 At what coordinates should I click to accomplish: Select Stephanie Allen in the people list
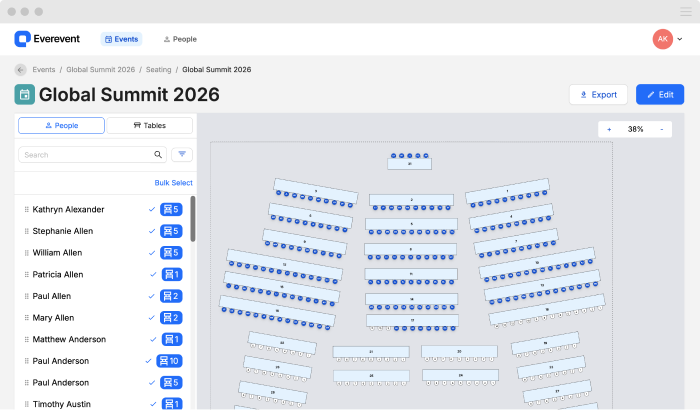pyautogui.click(x=62, y=231)
